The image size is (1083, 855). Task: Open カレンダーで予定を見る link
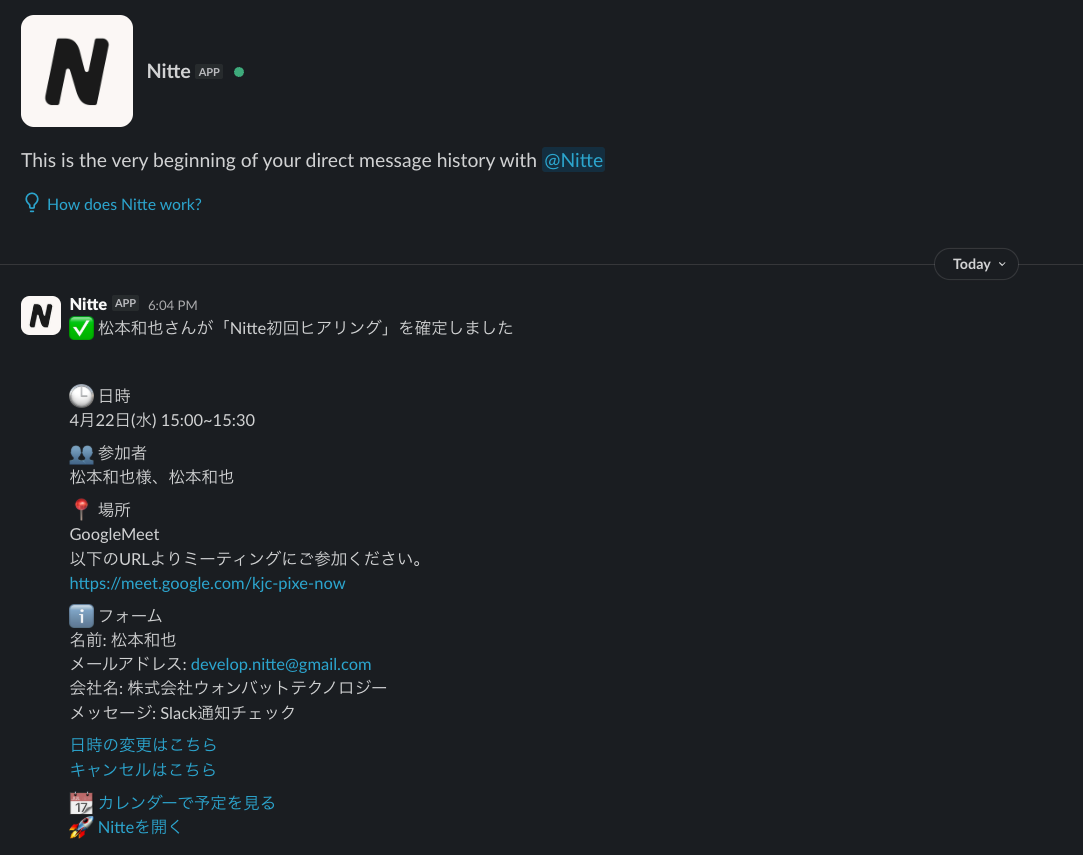186,803
